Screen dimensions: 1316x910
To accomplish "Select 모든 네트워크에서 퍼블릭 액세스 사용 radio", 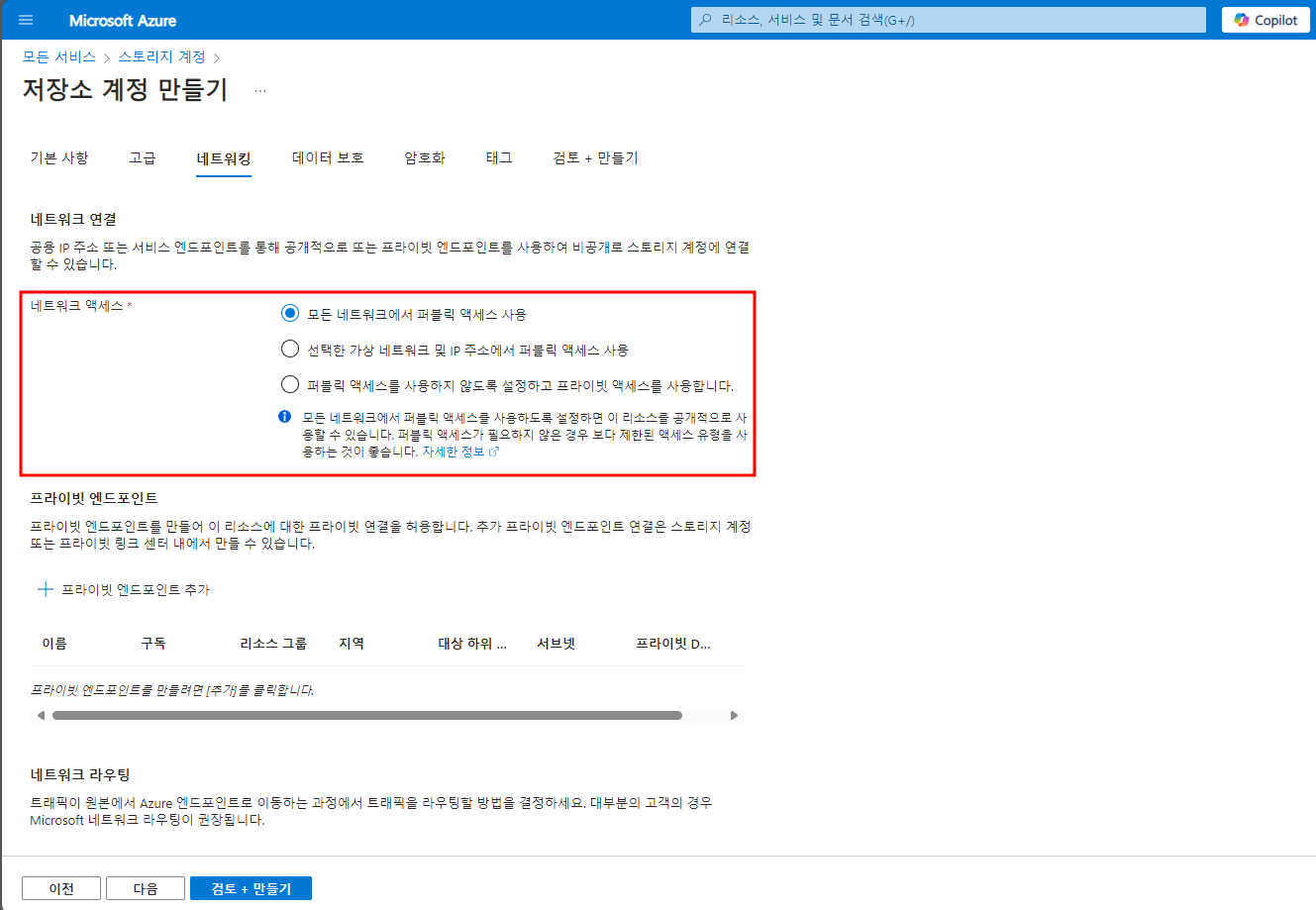I will tap(290, 313).
